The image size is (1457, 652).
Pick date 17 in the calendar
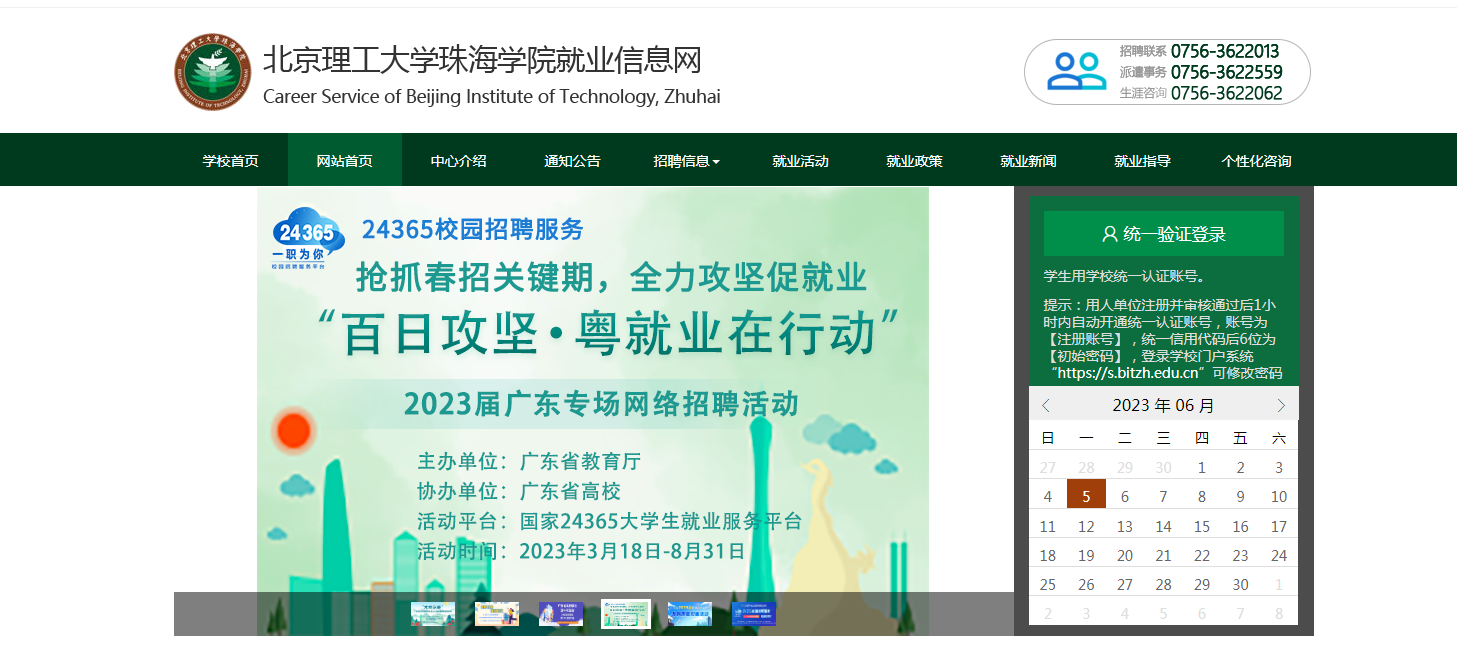[x=1279, y=526]
